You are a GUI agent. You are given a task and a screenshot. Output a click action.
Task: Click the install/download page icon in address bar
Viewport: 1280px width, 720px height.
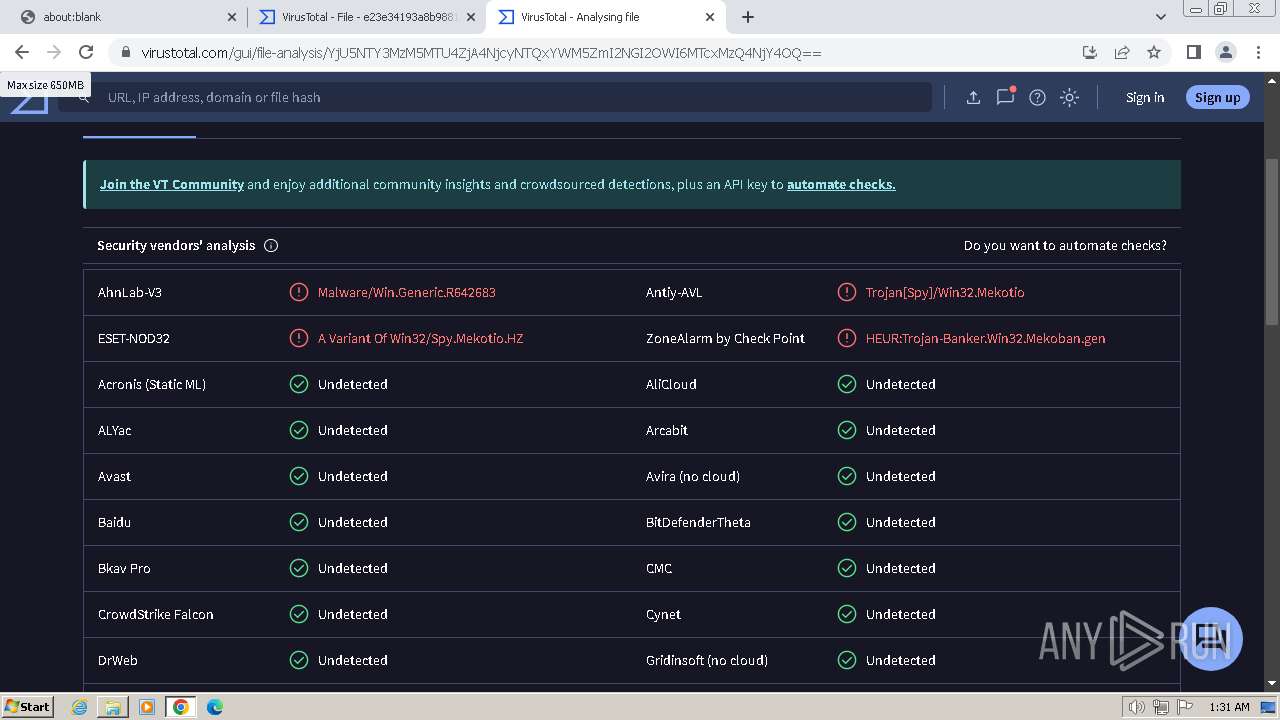[1090, 52]
